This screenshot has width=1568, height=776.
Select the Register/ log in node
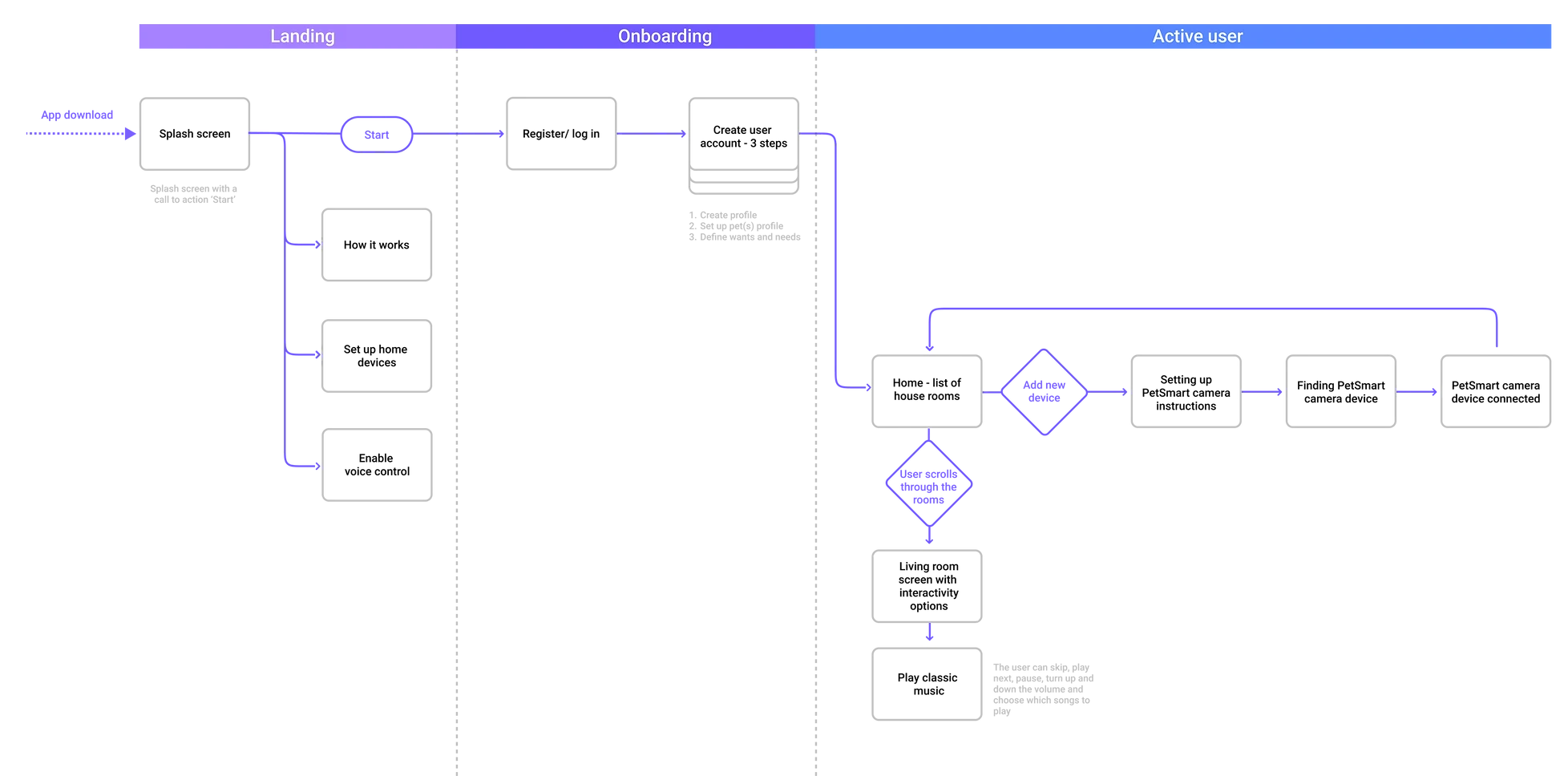(x=561, y=134)
